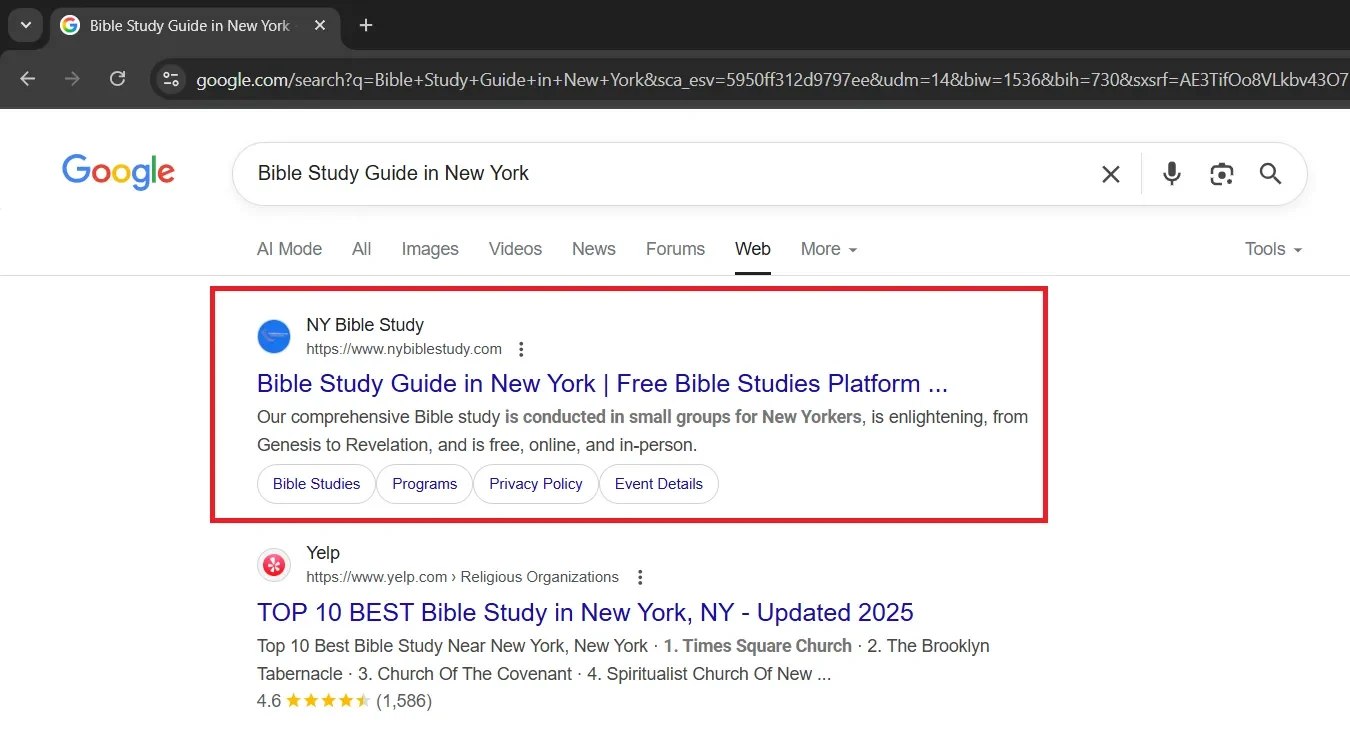
Task: Open the Bible Study Guide in New York link
Action: pos(601,384)
